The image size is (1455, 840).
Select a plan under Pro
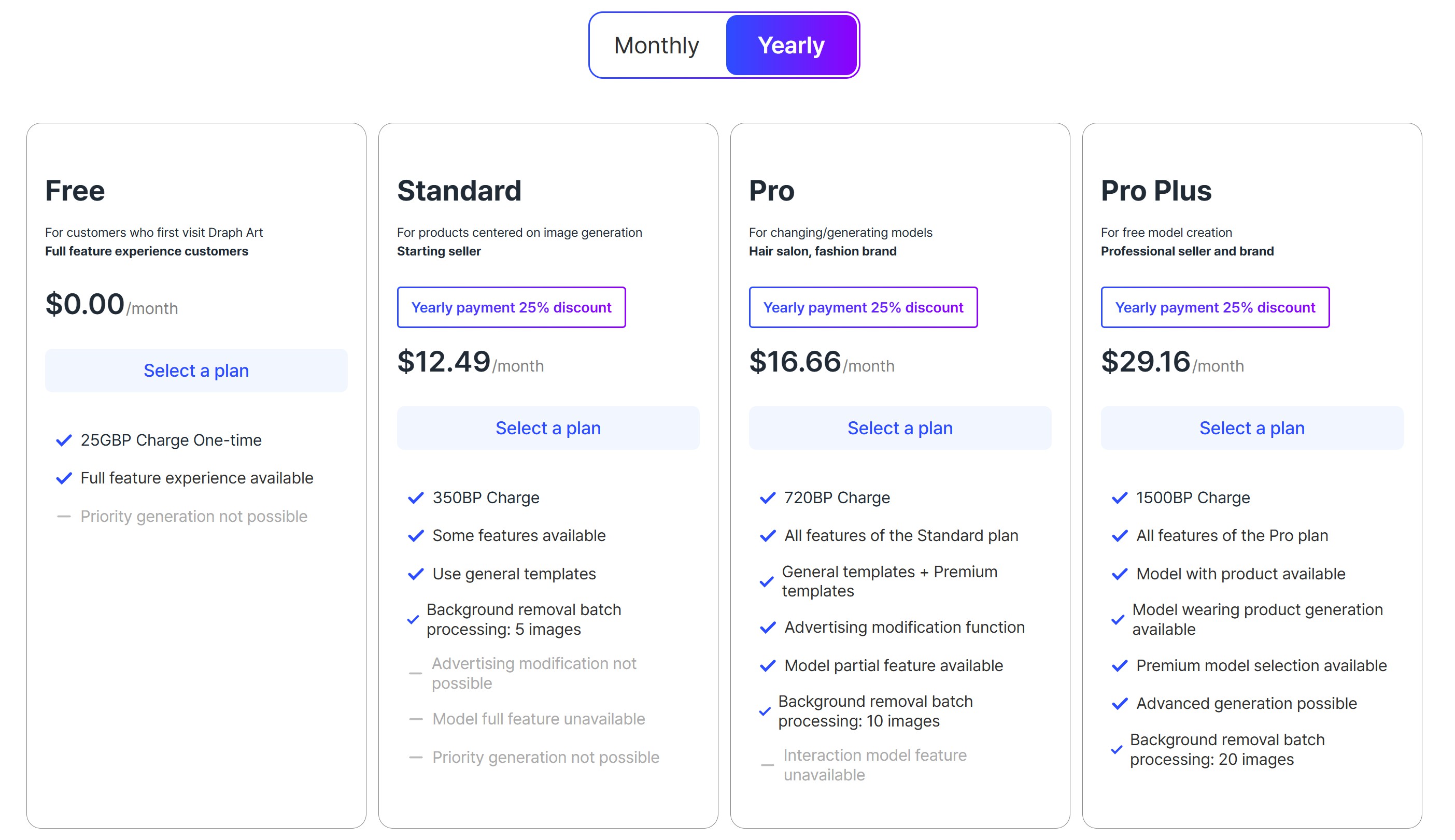(x=899, y=428)
